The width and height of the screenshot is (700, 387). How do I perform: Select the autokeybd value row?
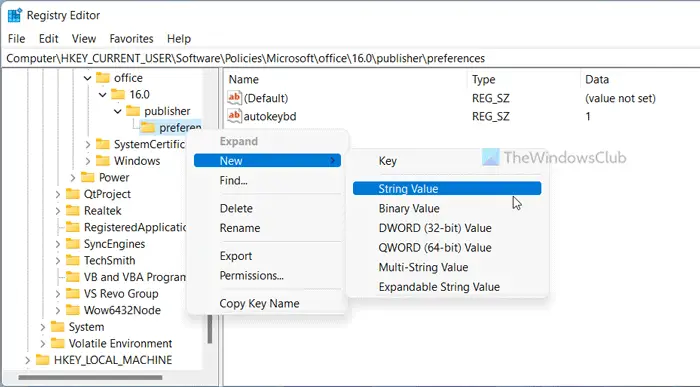pyautogui.click(x=462, y=116)
